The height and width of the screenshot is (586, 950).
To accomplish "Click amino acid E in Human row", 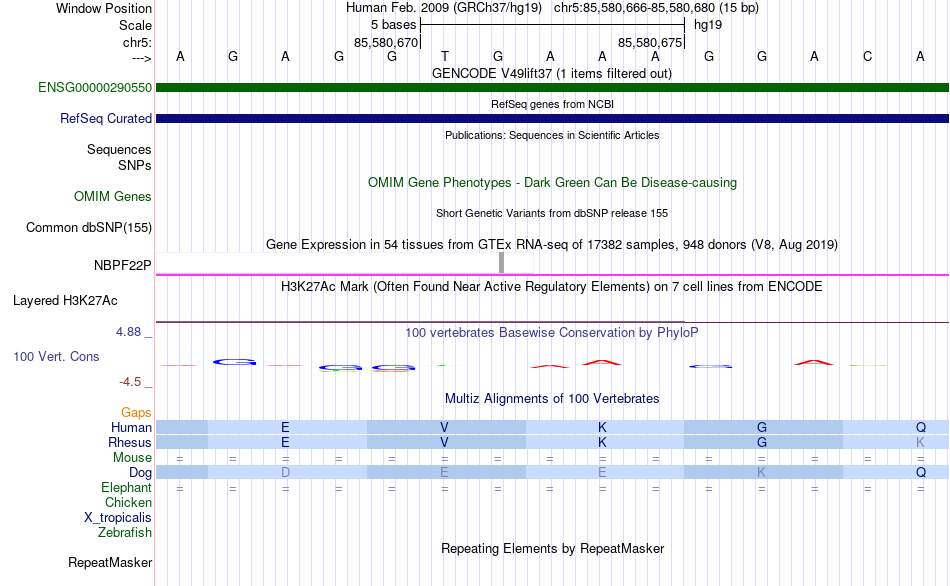I will tap(285, 427).
